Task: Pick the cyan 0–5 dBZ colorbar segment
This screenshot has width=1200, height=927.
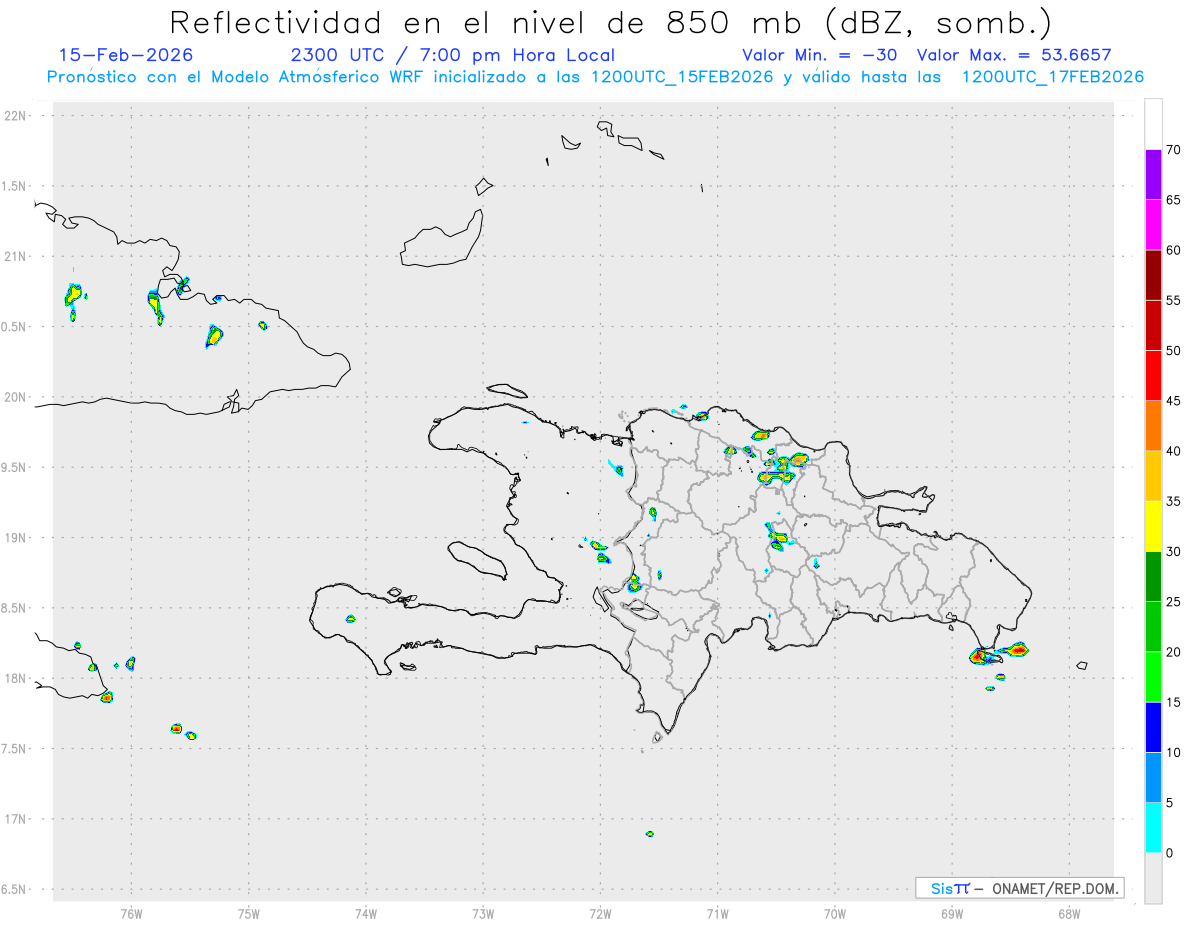Action: (x=1153, y=827)
